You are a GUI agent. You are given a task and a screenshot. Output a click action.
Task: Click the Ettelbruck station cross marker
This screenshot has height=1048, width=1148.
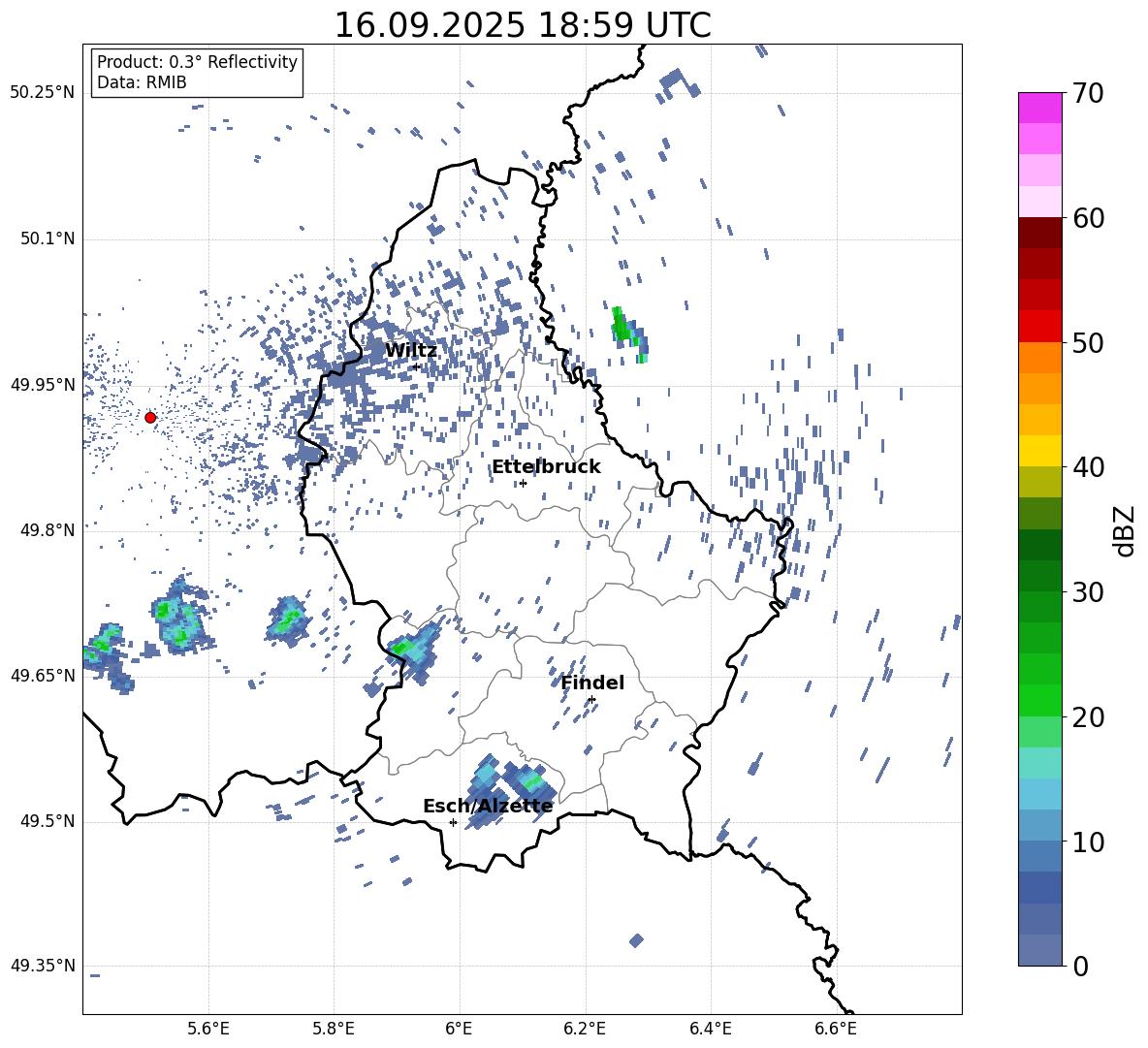click(x=523, y=483)
